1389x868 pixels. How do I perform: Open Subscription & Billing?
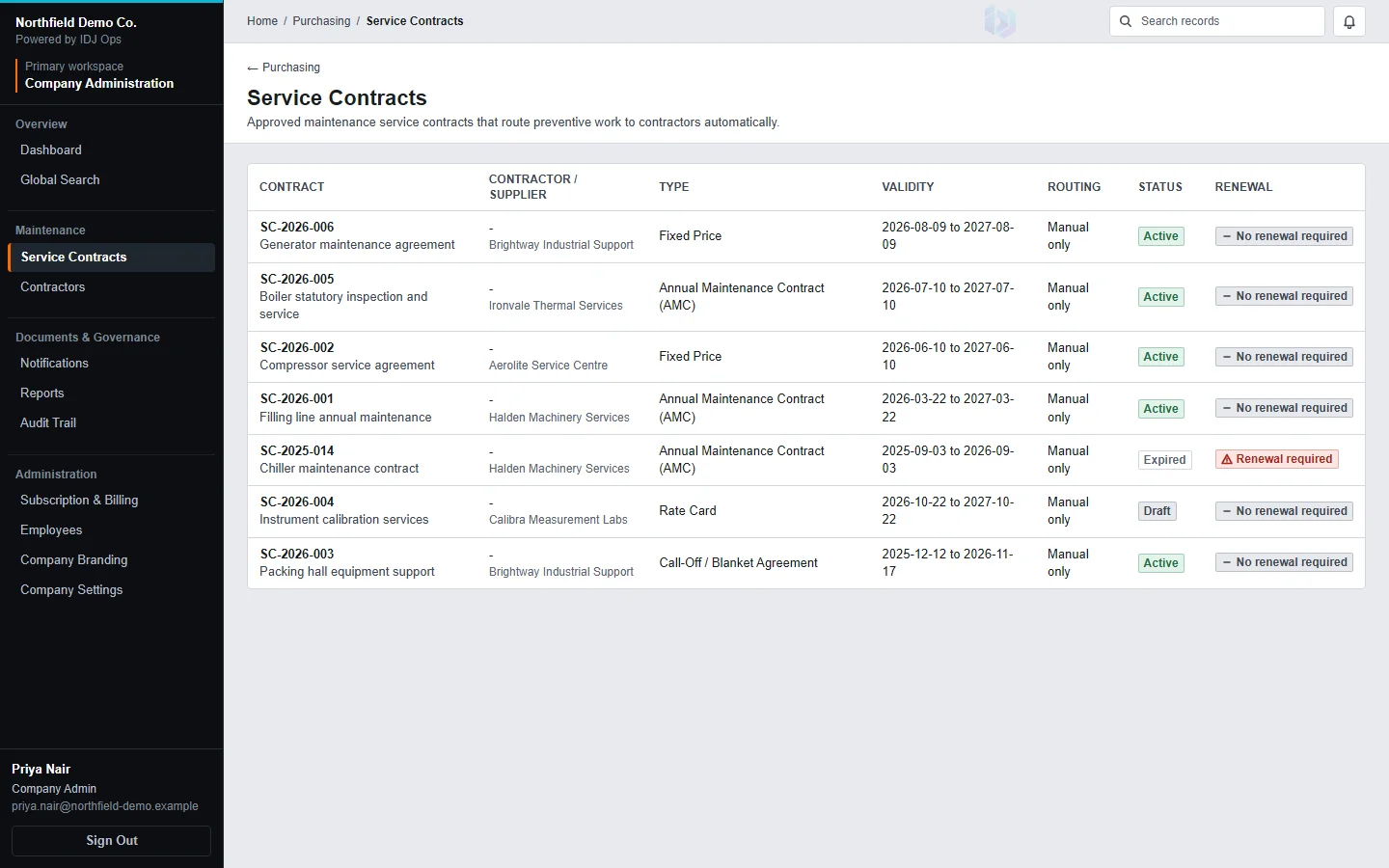111,501
